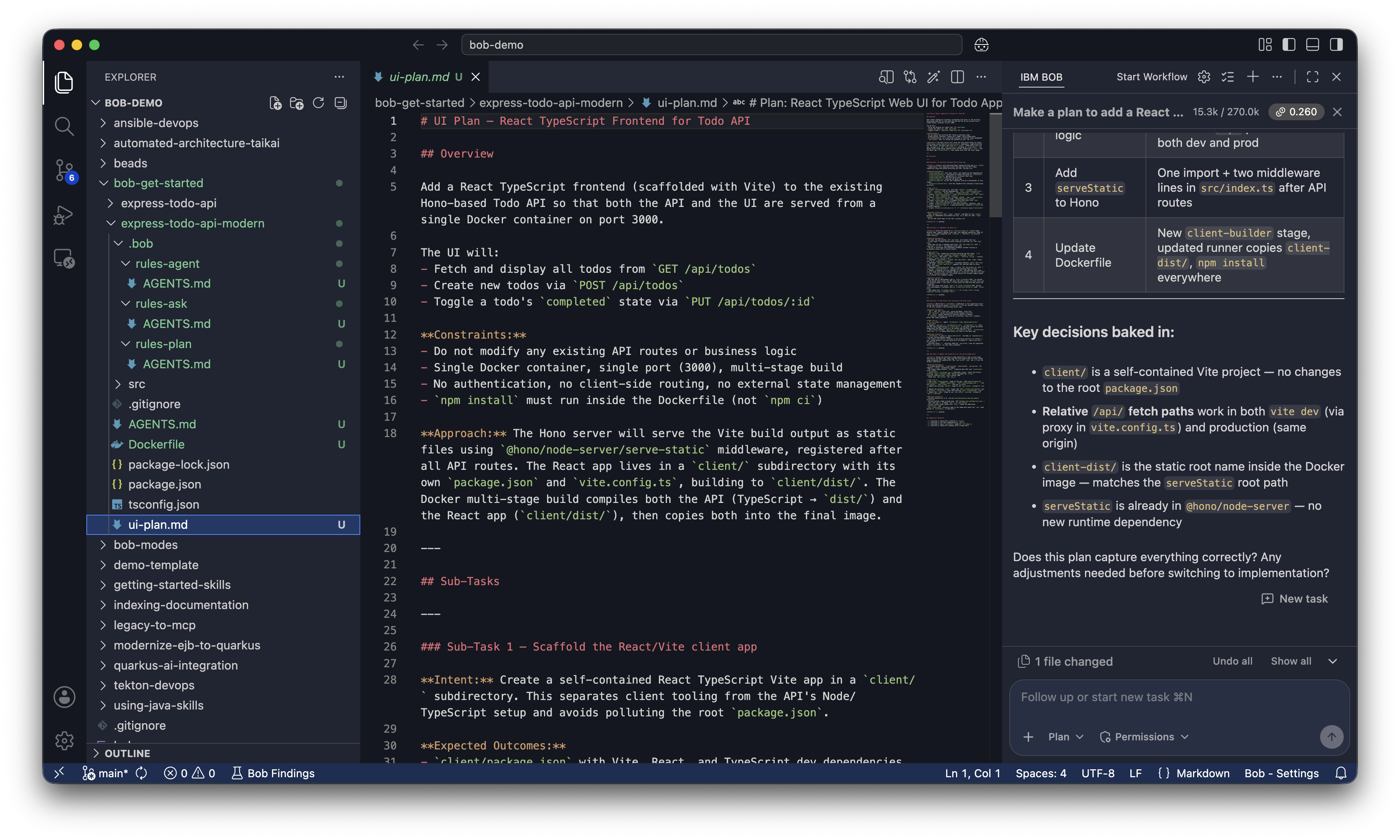Send the message with the arrow button

pyautogui.click(x=1331, y=737)
